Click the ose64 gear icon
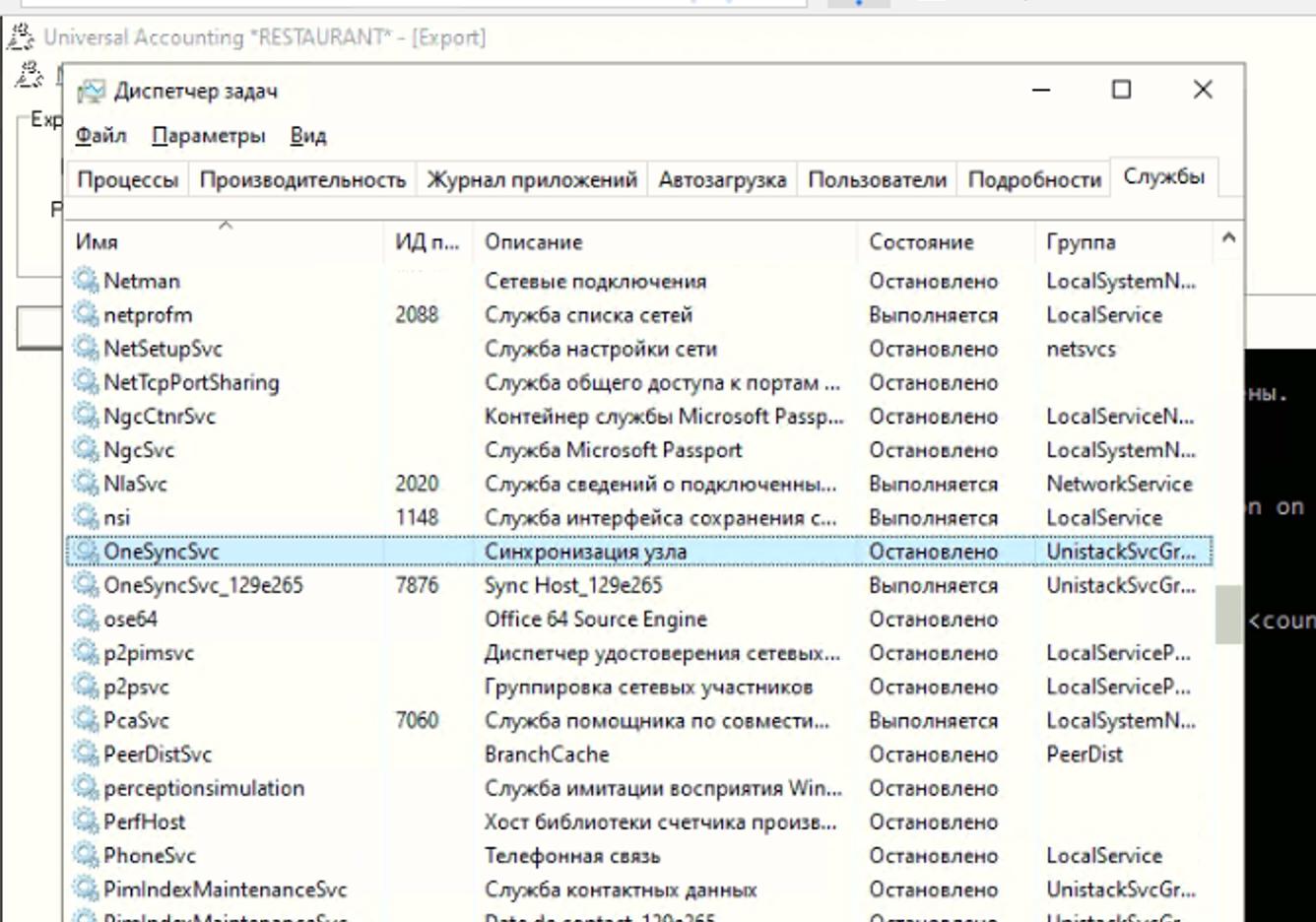Screen dimensions: 1316x922 tap(87, 619)
